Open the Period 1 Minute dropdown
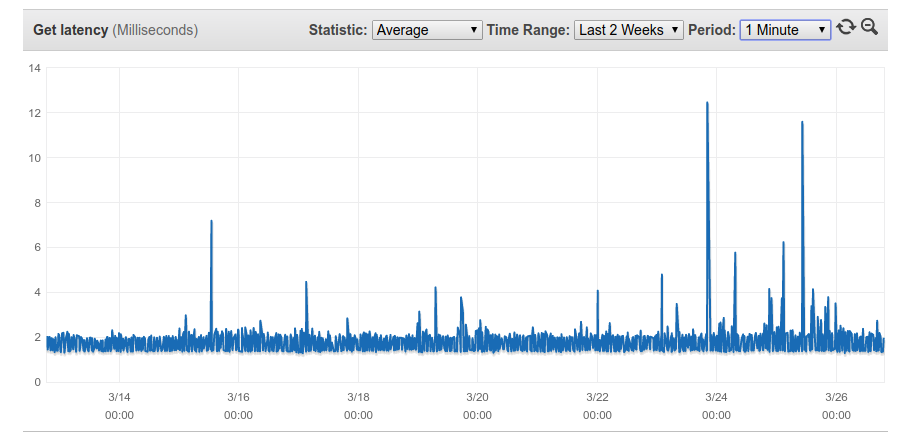Screen dimensions: 910x432 coord(785,30)
